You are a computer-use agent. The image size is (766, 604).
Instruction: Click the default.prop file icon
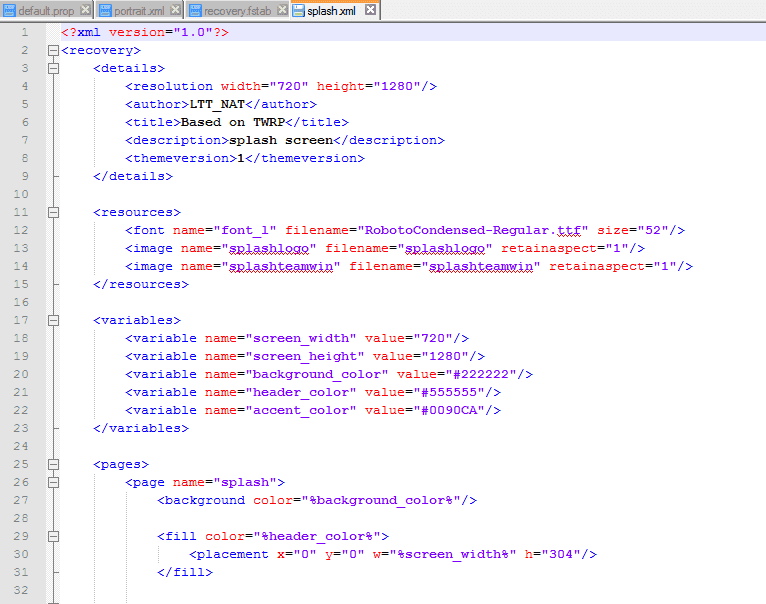(9, 11)
